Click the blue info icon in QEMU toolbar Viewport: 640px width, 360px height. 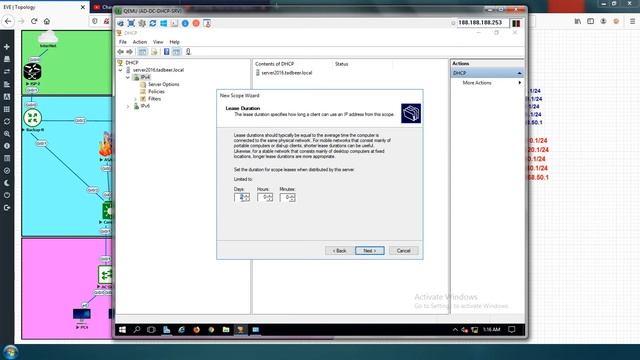coord(185,23)
